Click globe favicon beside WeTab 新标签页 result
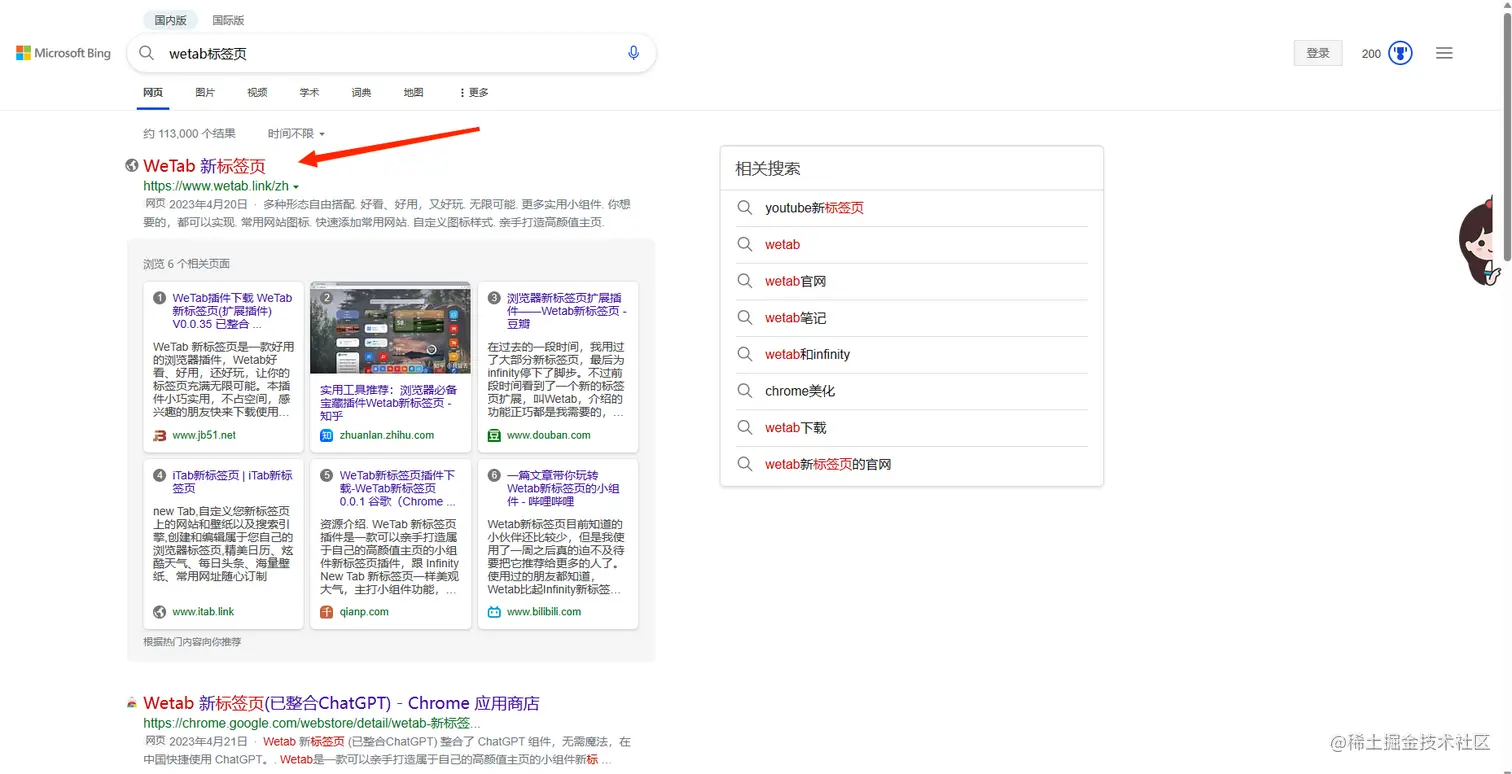The width and height of the screenshot is (1512, 774). click(132, 166)
